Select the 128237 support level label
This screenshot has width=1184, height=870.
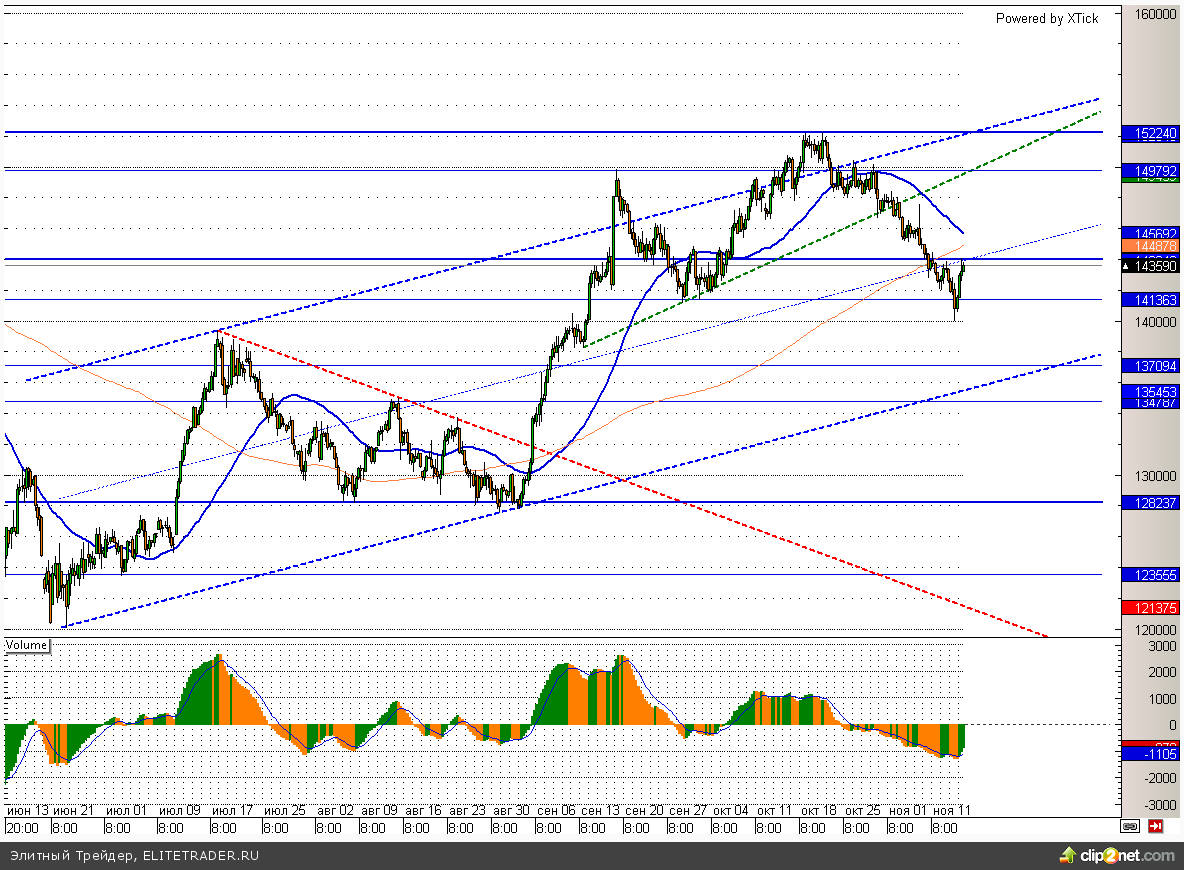[x=1150, y=502]
